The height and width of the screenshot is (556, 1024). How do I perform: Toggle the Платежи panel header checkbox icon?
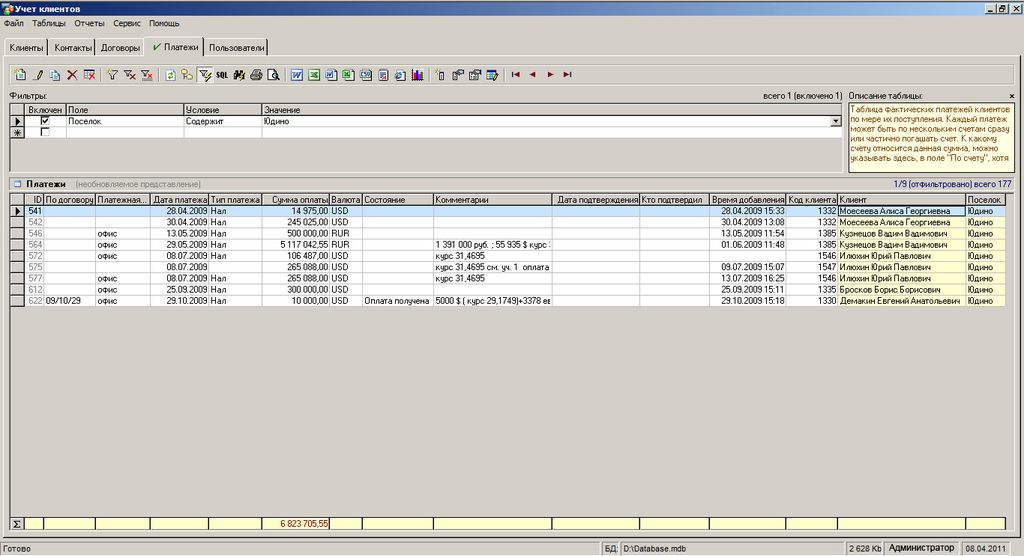click(17, 184)
